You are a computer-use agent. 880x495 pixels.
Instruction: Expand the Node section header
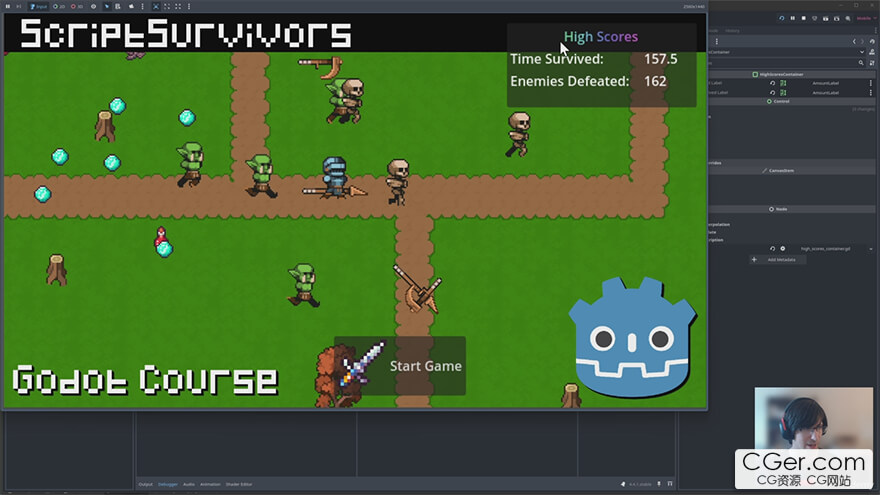(791, 209)
